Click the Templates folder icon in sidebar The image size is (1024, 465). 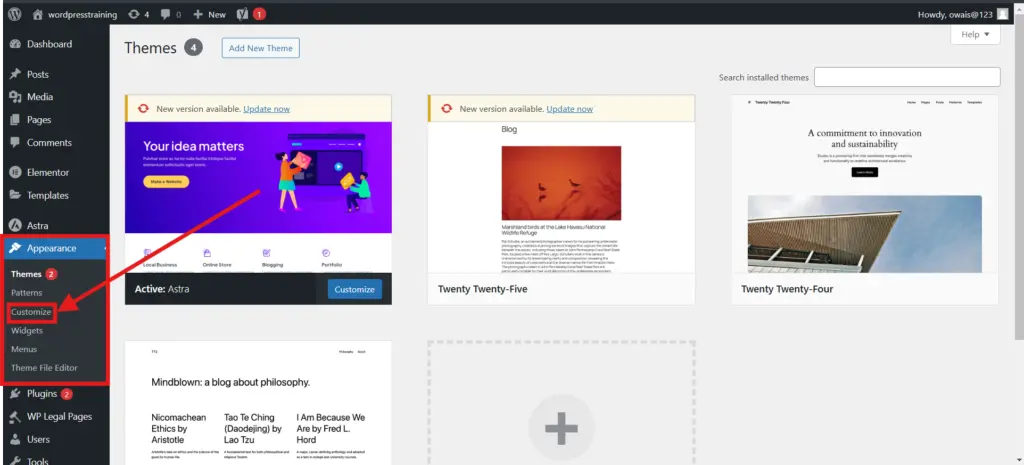point(16,195)
